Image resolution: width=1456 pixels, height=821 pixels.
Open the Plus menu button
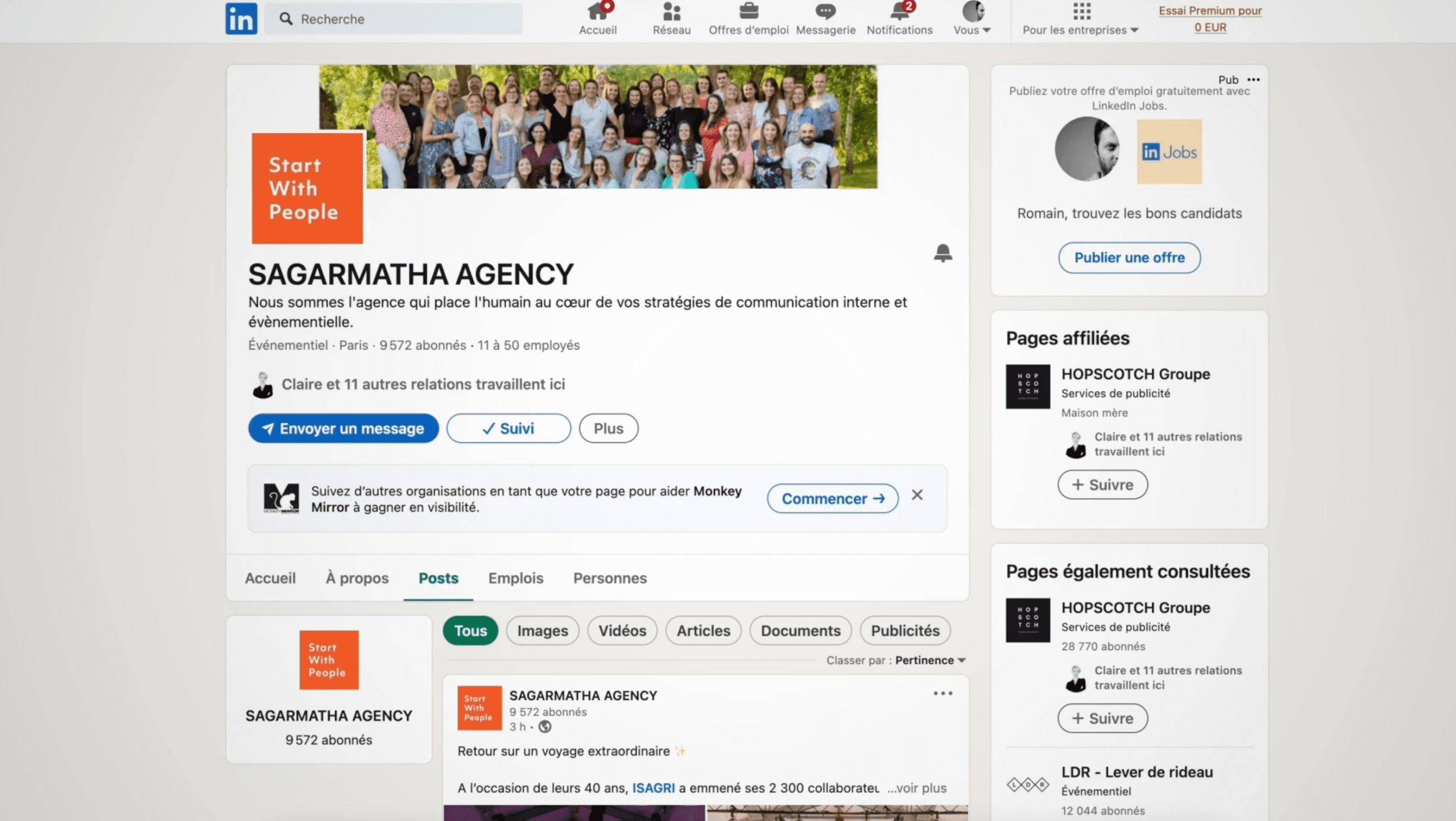[609, 428]
